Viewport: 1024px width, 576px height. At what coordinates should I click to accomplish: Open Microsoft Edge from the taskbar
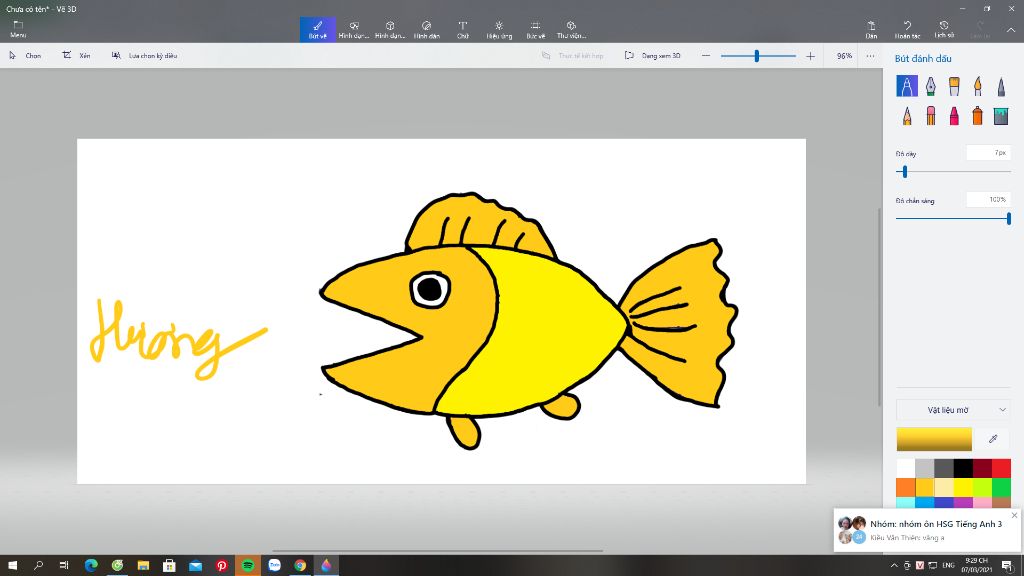(x=91, y=566)
